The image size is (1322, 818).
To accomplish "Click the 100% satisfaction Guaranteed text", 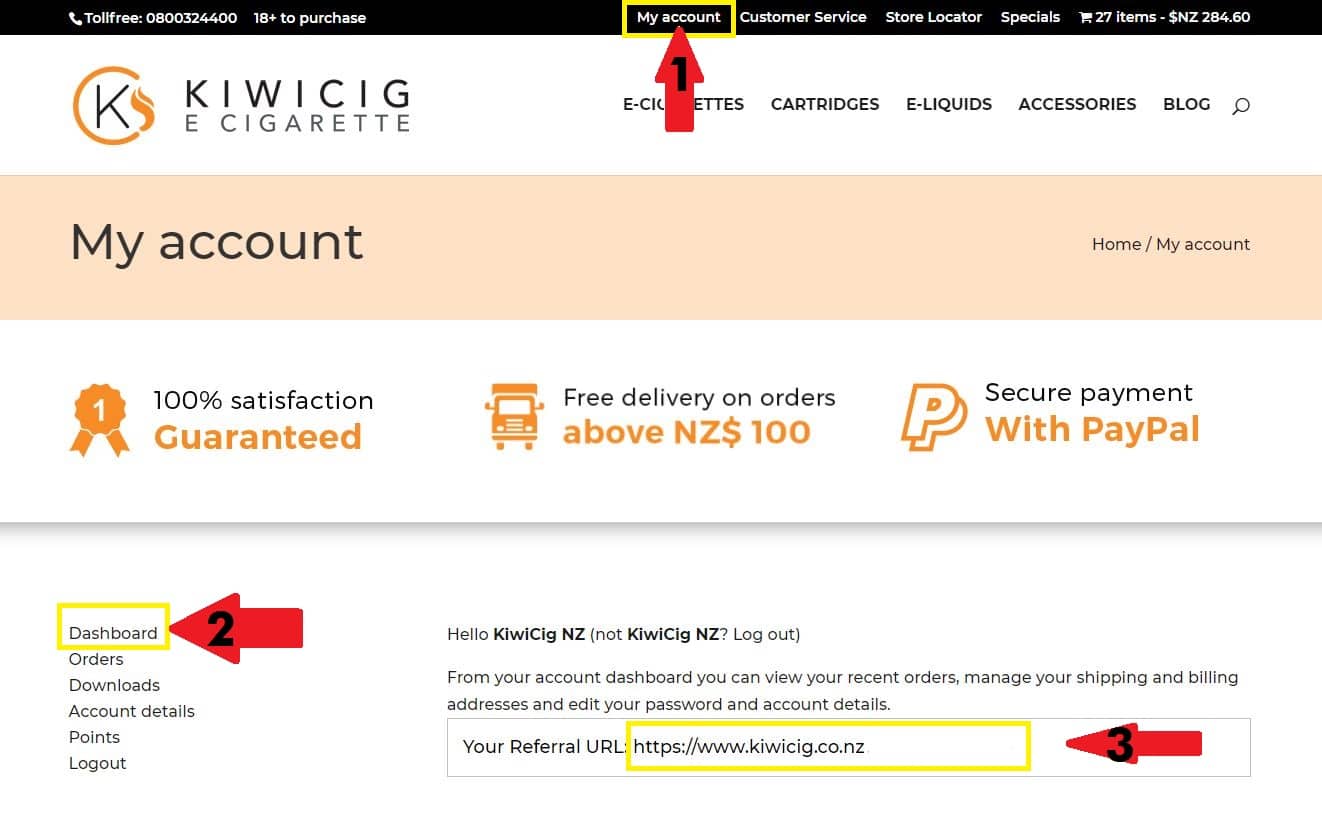I will point(263,420).
